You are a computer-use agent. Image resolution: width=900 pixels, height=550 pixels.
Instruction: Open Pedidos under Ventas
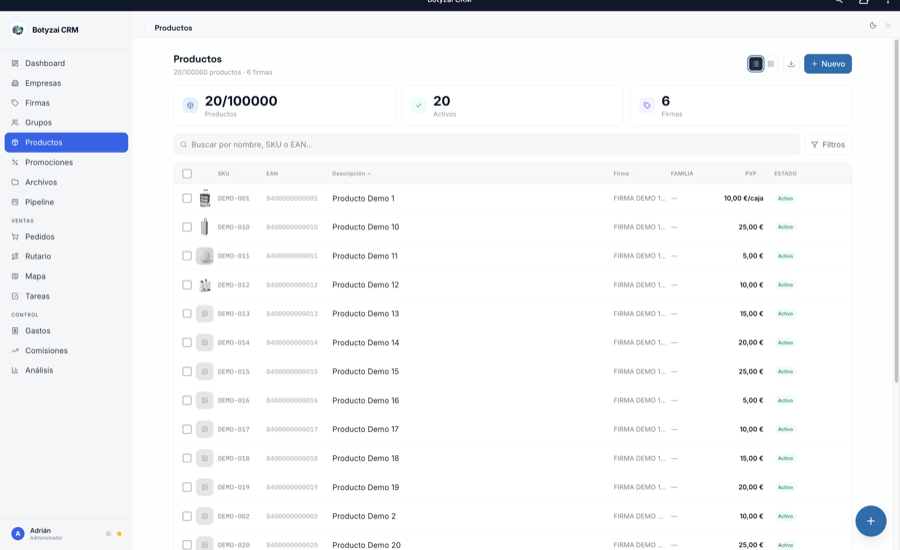[66, 237]
